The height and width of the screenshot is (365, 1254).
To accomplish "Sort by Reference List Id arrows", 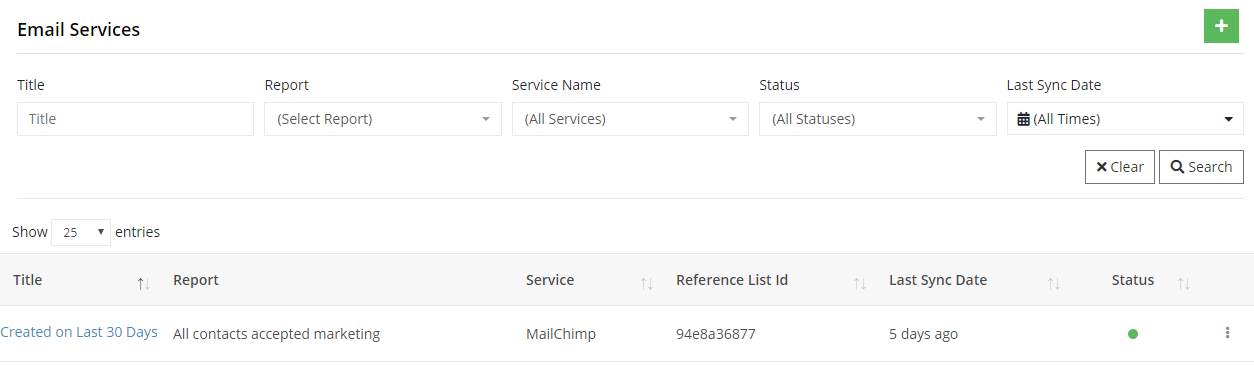I will [860, 283].
